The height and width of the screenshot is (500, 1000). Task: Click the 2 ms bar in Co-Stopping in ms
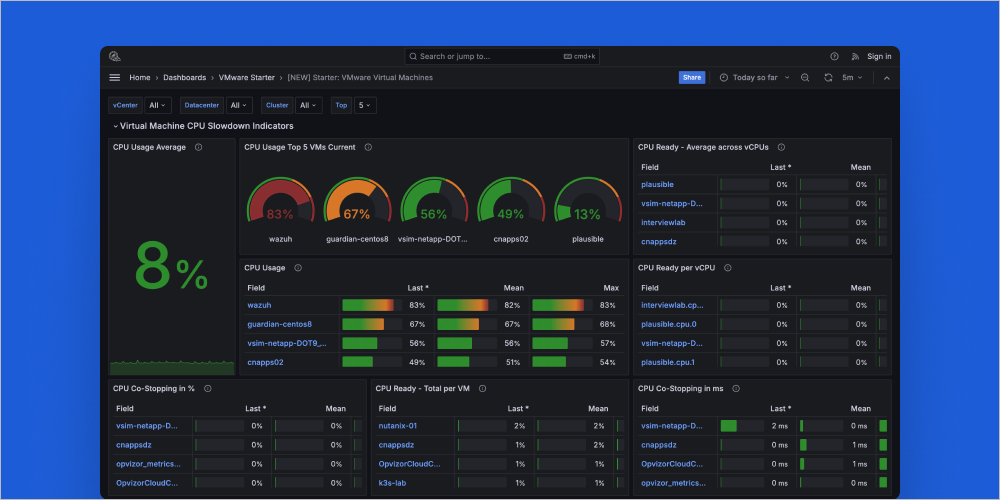(x=728, y=426)
